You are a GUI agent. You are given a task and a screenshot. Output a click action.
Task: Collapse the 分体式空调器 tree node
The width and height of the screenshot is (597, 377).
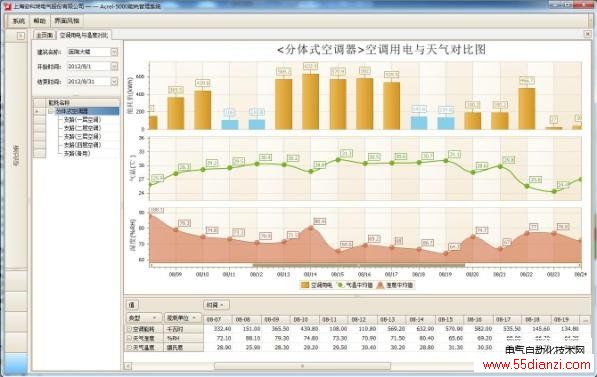click(x=51, y=111)
